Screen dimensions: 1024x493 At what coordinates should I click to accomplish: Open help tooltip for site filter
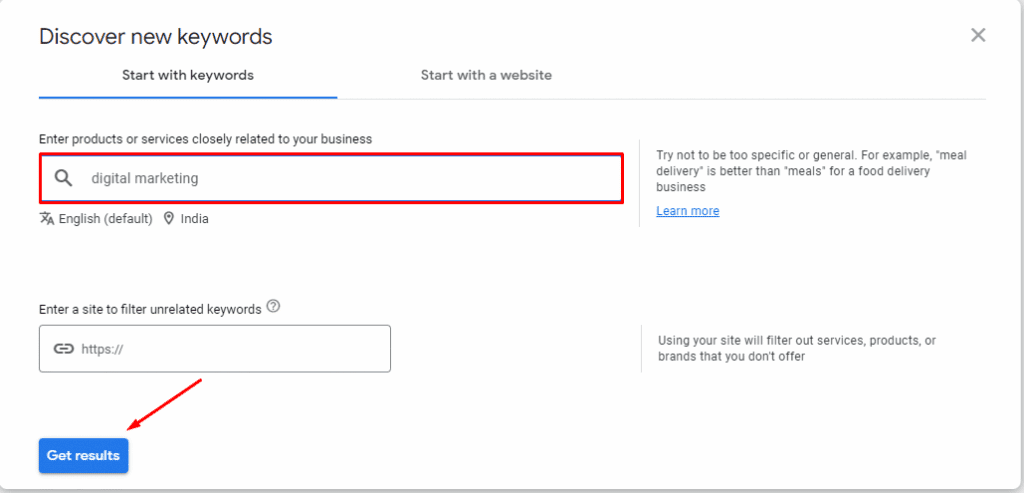[x=274, y=308]
